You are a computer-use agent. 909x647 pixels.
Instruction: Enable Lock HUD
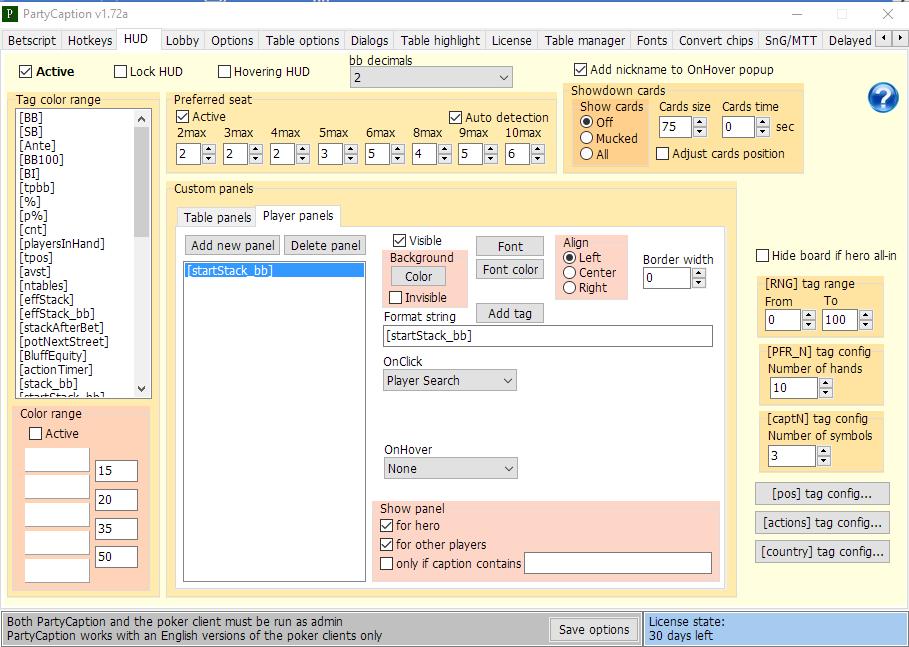[x=120, y=71]
